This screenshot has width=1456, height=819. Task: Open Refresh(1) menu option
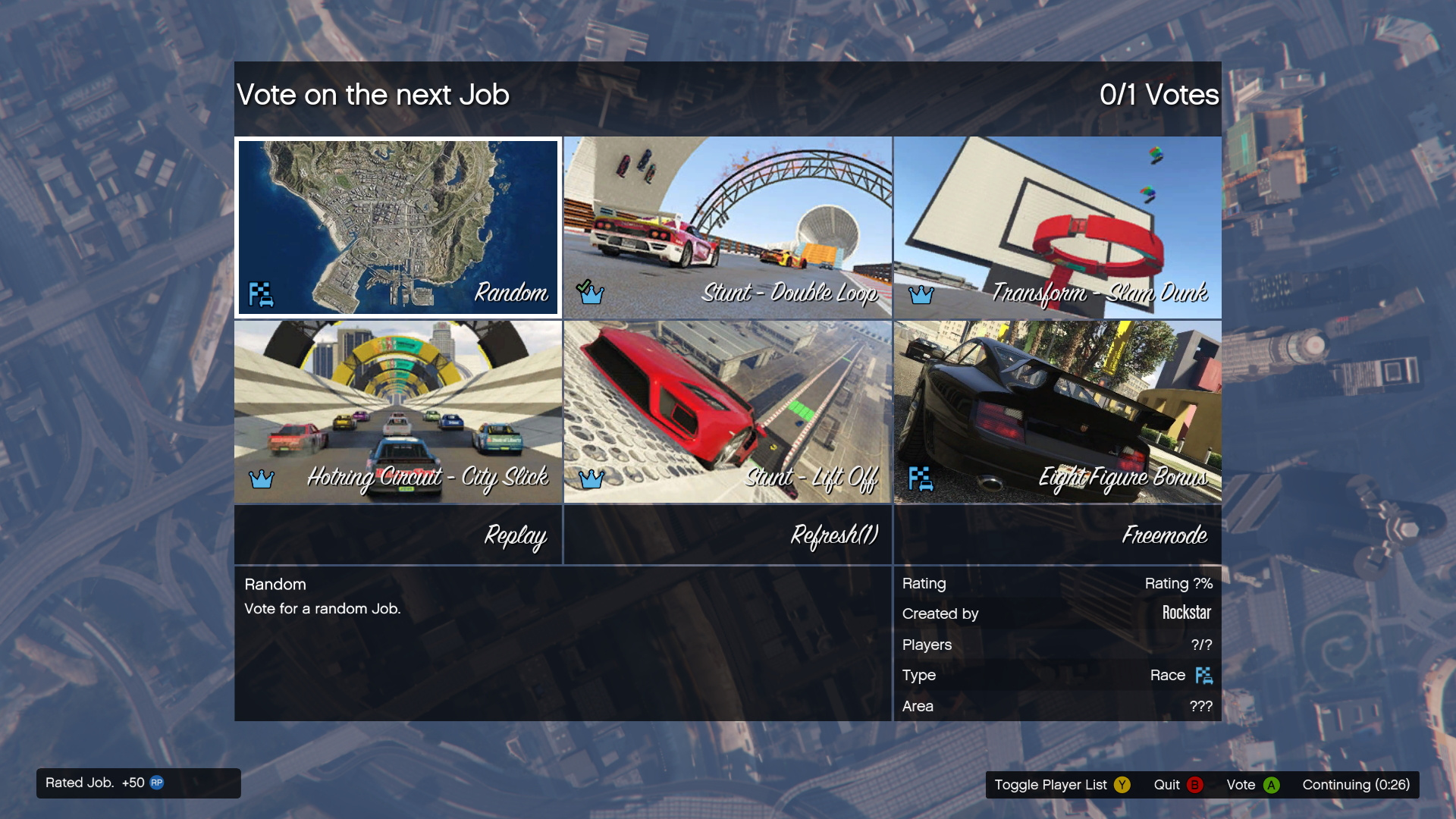727,534
